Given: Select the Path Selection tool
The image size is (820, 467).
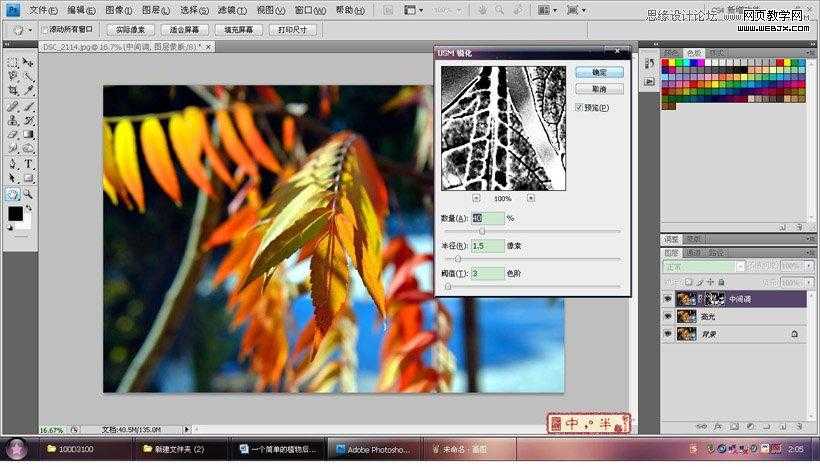Looking at the screenshot, I should click(13, 178).
